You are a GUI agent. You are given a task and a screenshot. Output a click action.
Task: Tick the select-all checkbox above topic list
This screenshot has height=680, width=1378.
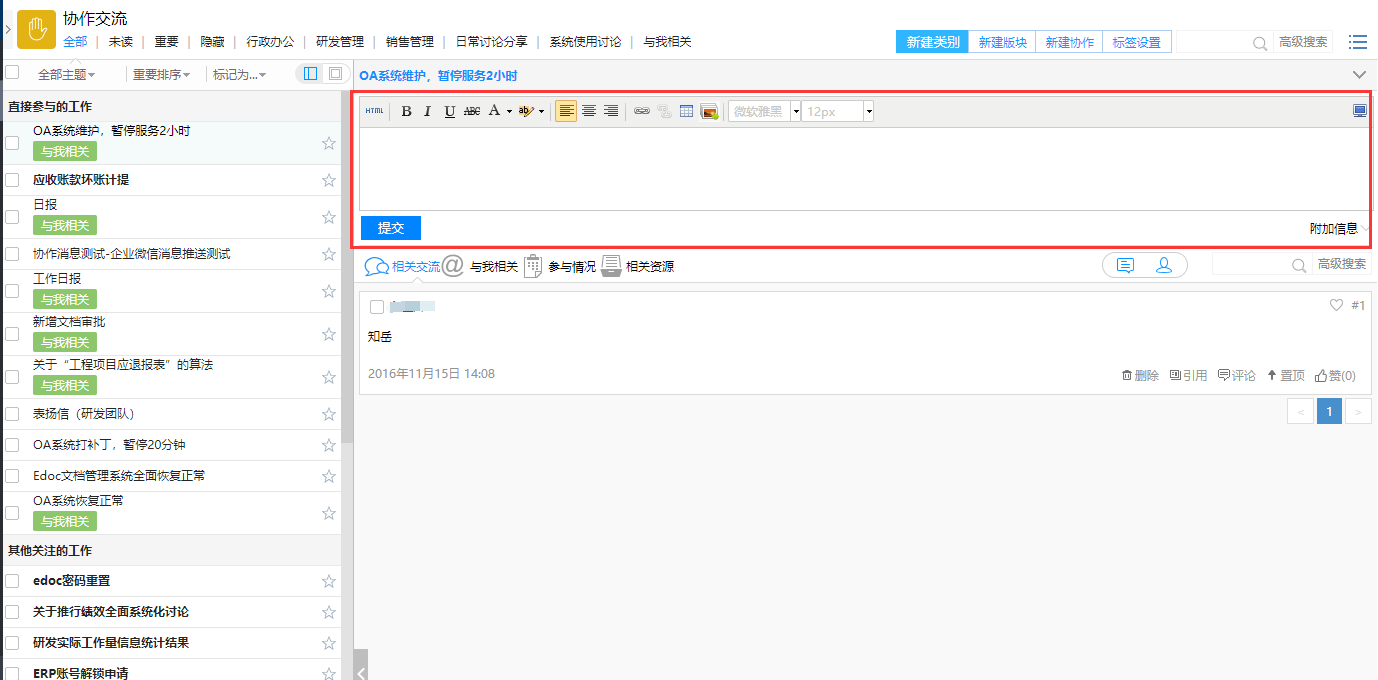click(x=12, y=72)
